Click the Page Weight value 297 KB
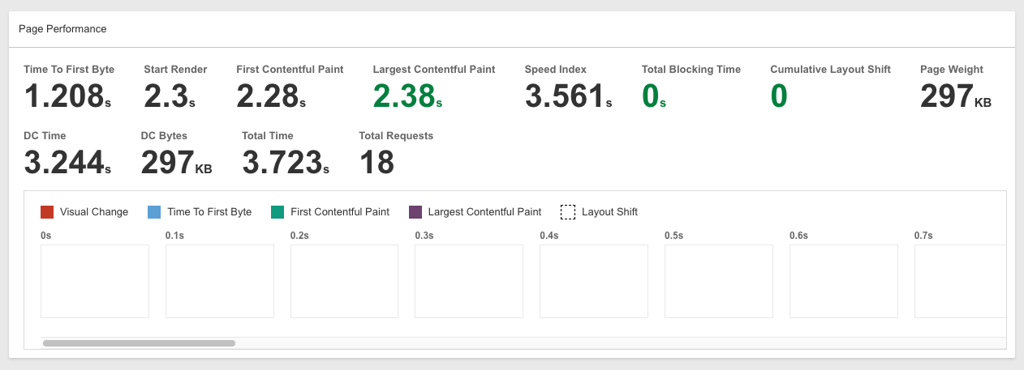Image resolution: width=1024 pixels, height=370 pixels. (x=955, y=97)
